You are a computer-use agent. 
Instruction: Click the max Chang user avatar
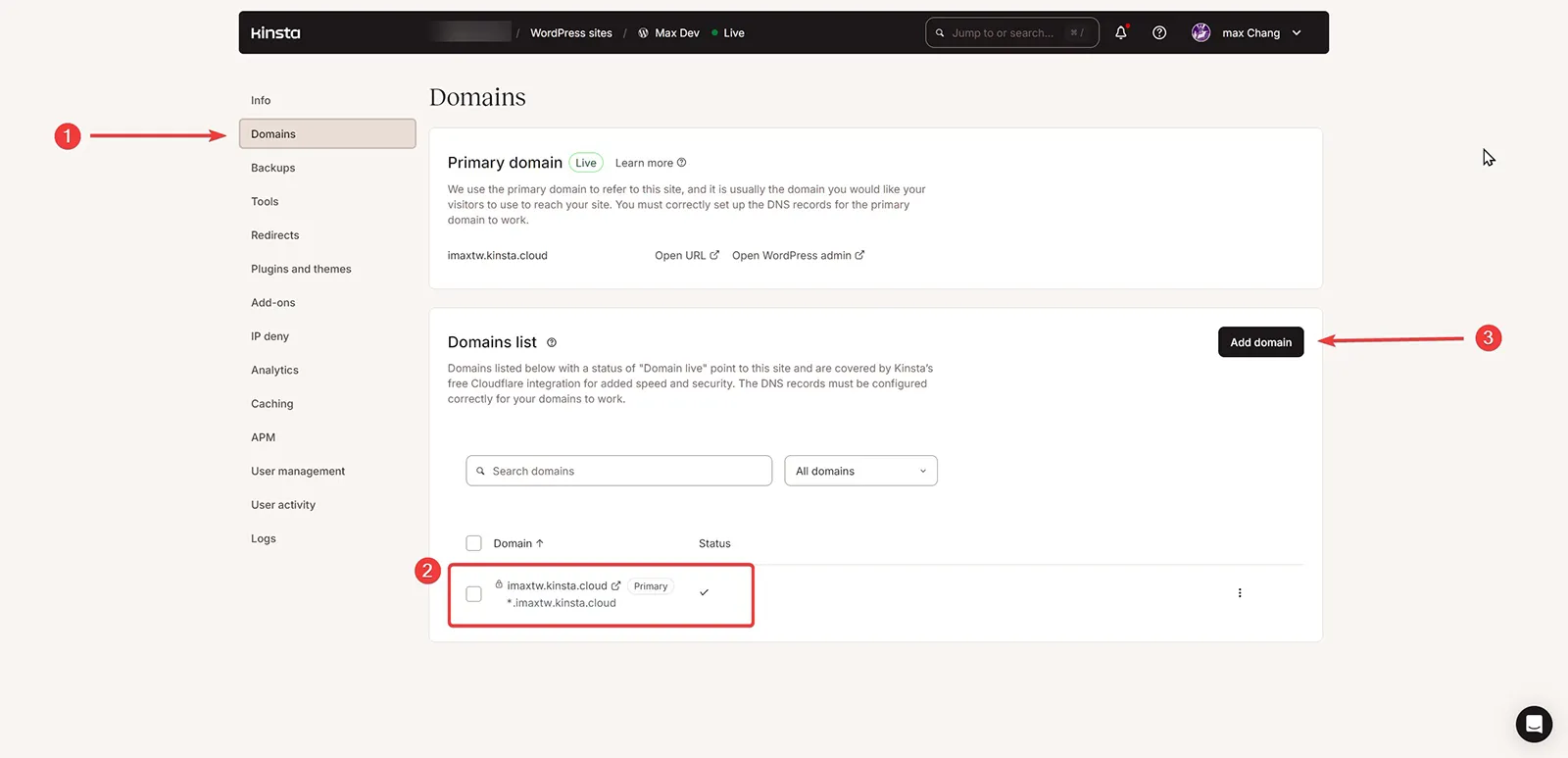(1200, 32)
